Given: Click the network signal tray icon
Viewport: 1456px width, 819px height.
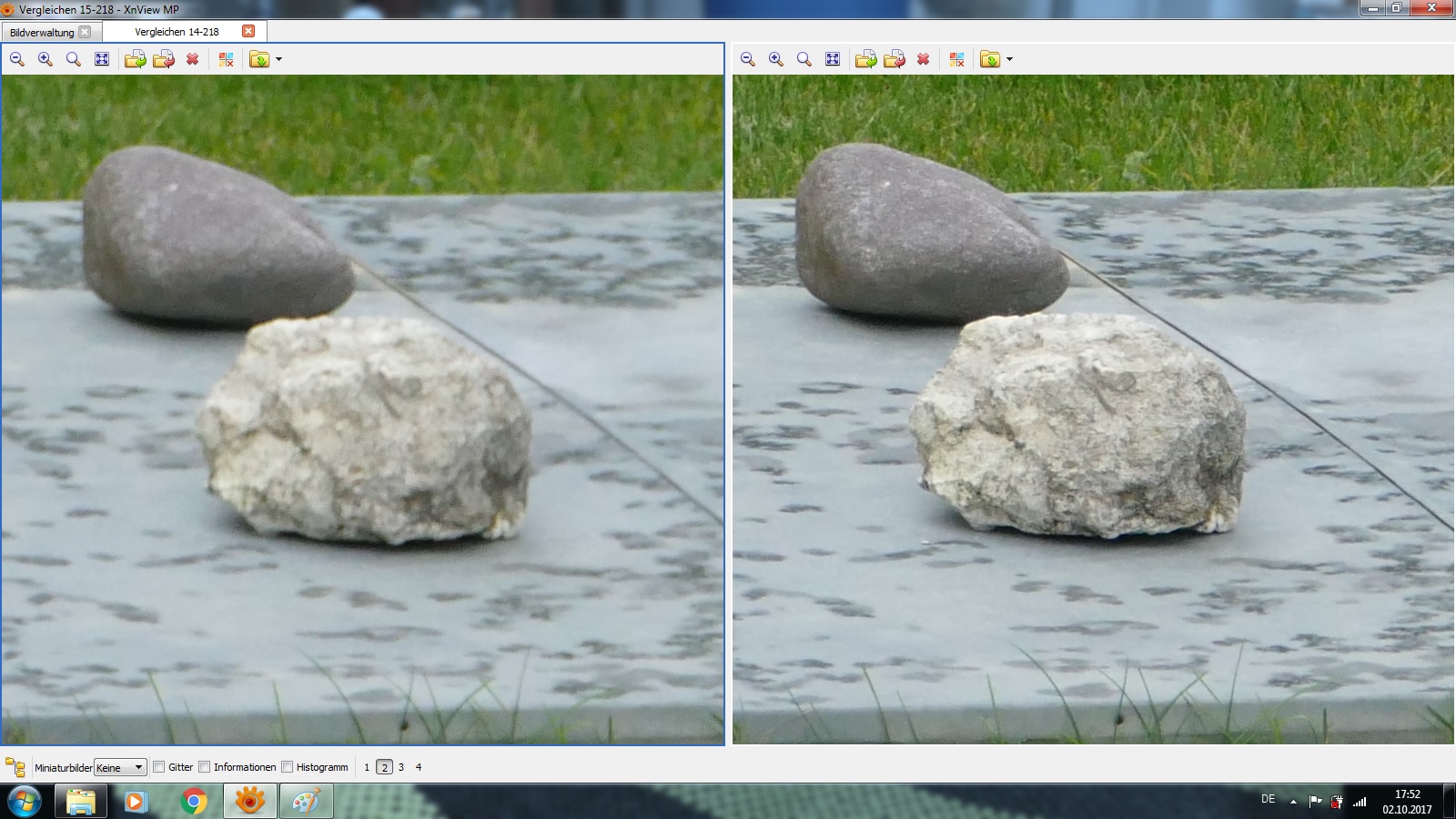Looking at the screenshot, I should [1360, 802].
